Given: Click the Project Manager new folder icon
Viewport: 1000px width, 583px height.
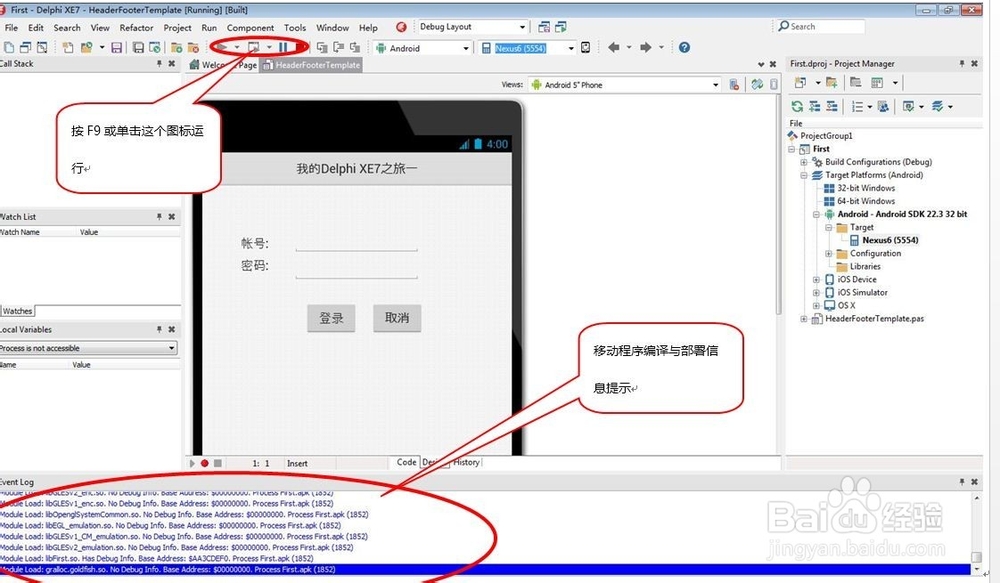Looking at the screenshot, I should click(831, 82).
